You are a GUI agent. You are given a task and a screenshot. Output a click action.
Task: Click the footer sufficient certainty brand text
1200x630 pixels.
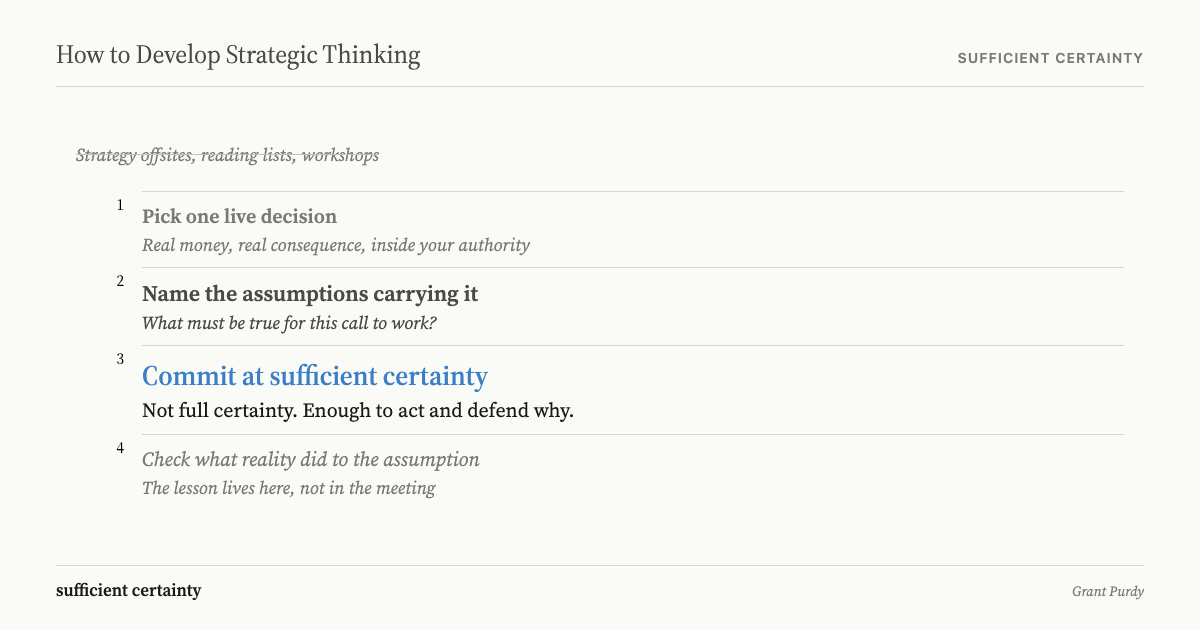point(128,590)
